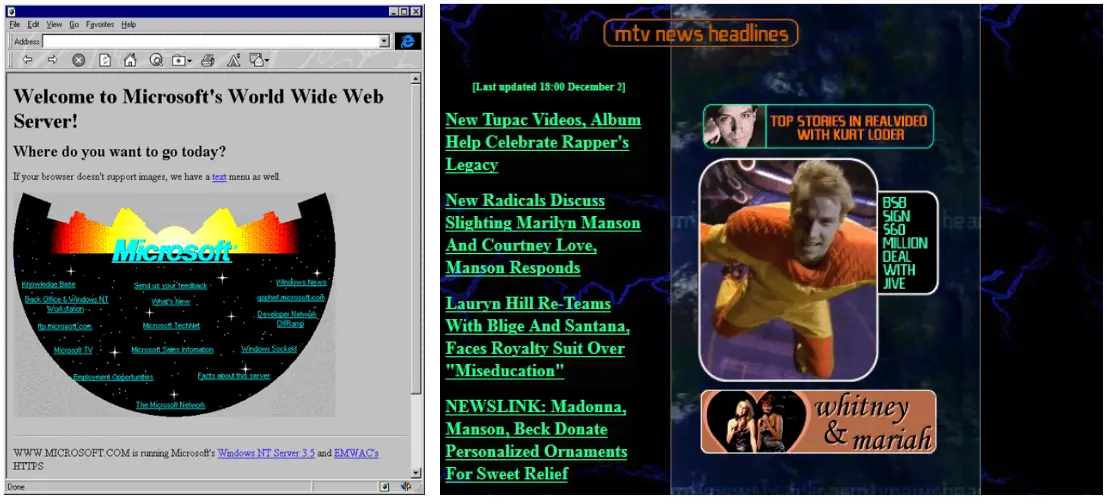Screen dimensions: 1108x503
Task: Change font size with the A icon
Action: tap(233, 60)
